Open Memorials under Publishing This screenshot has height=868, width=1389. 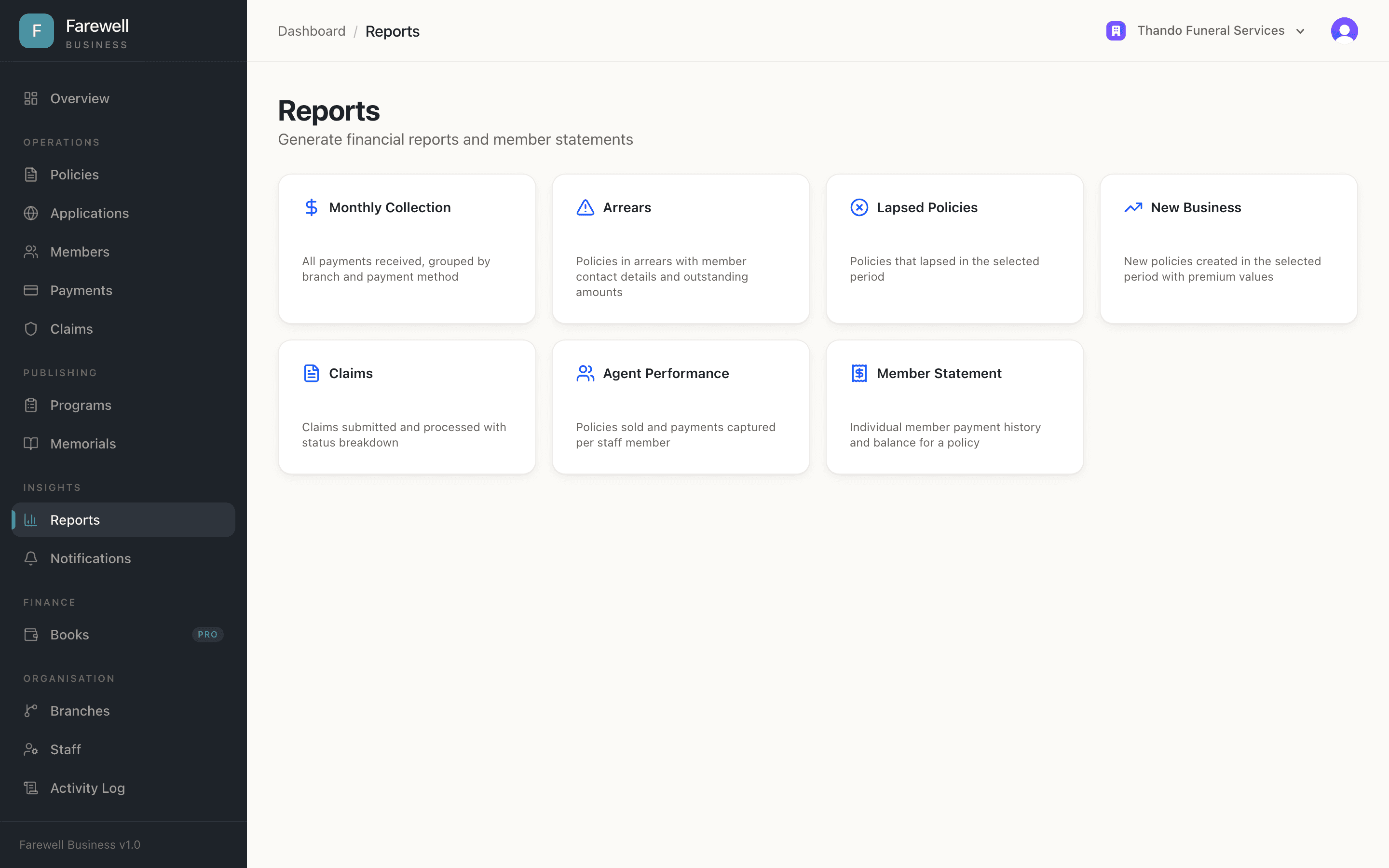pos(123,444)
